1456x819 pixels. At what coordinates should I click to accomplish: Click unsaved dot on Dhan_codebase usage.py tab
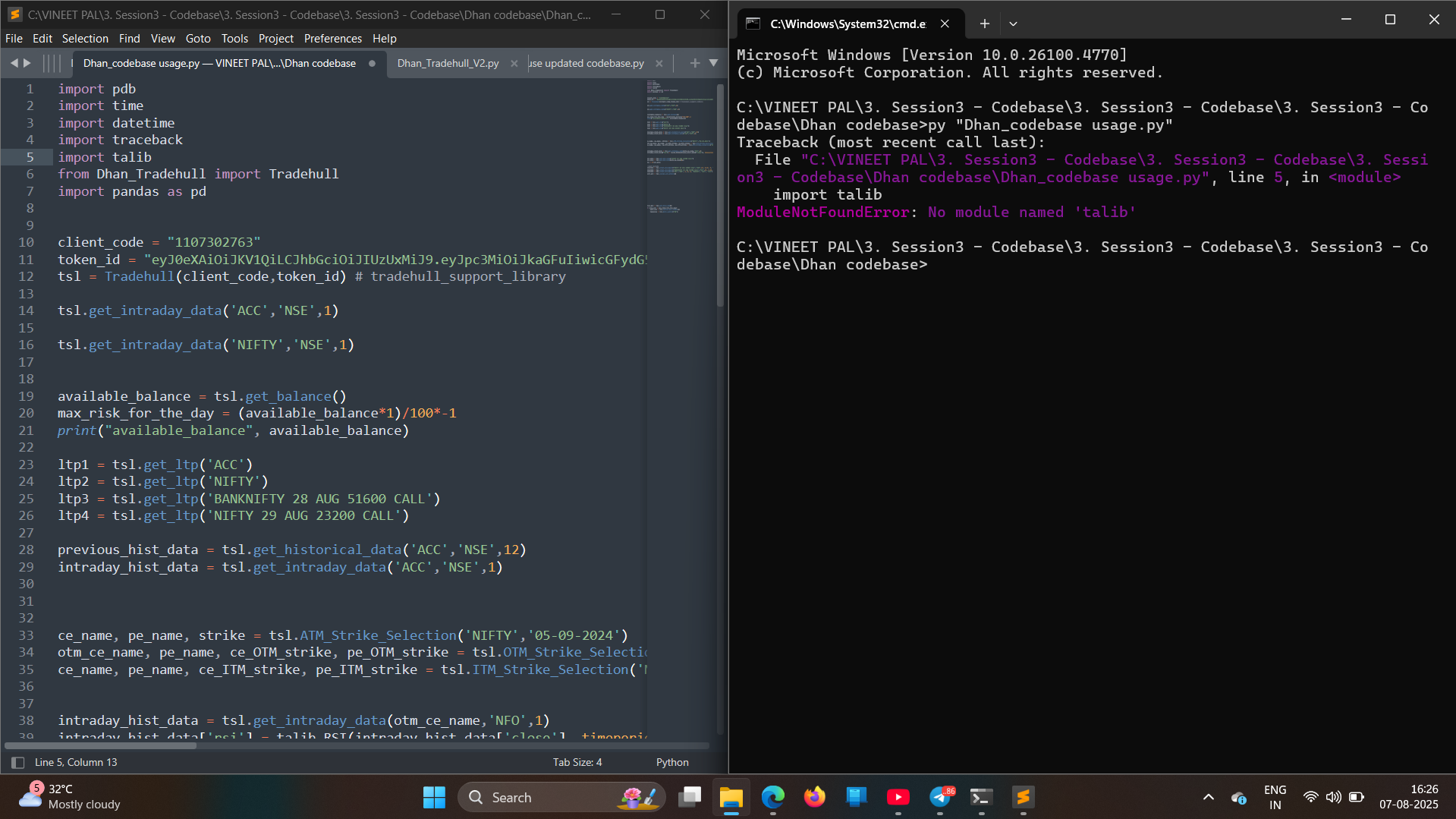tap(372, 64)
